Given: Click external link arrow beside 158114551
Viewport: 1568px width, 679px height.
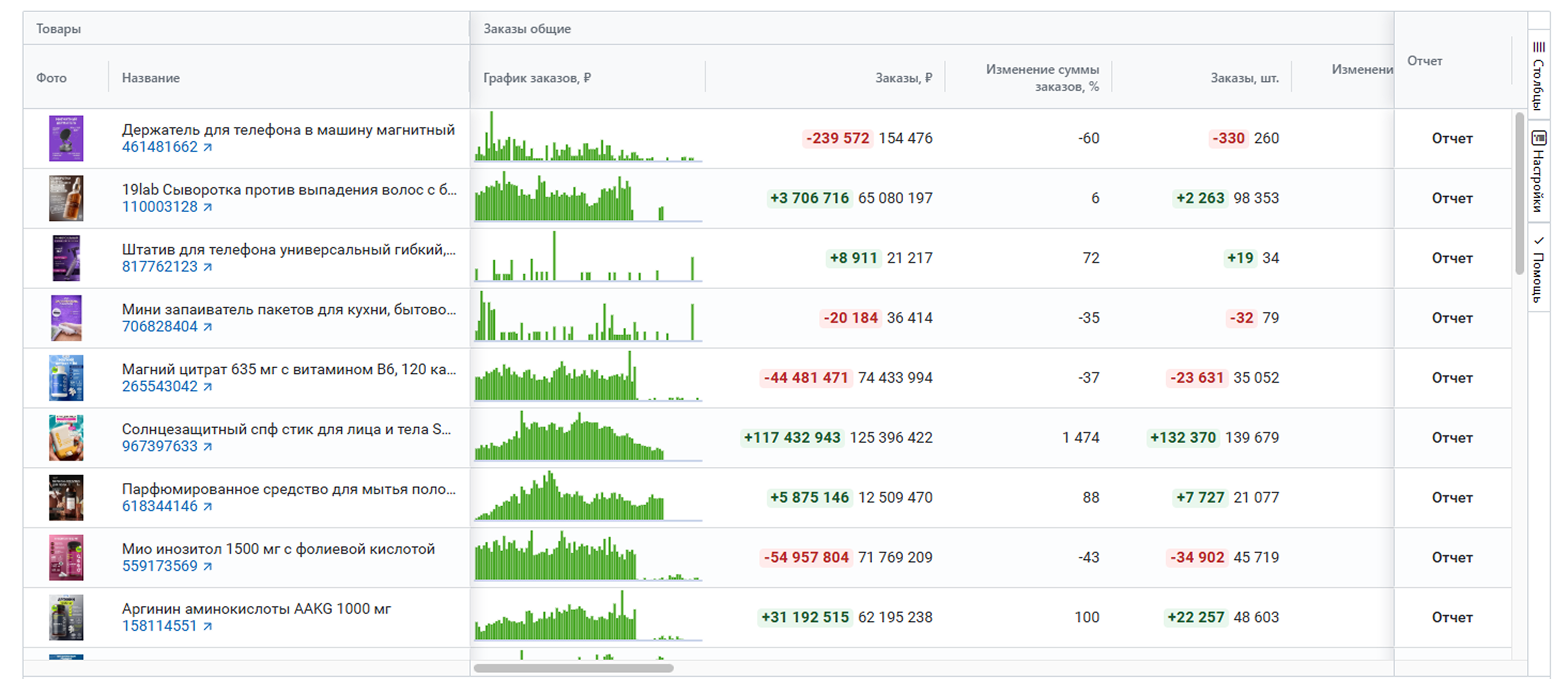Looking at the screenshot, I should (207, 626).
